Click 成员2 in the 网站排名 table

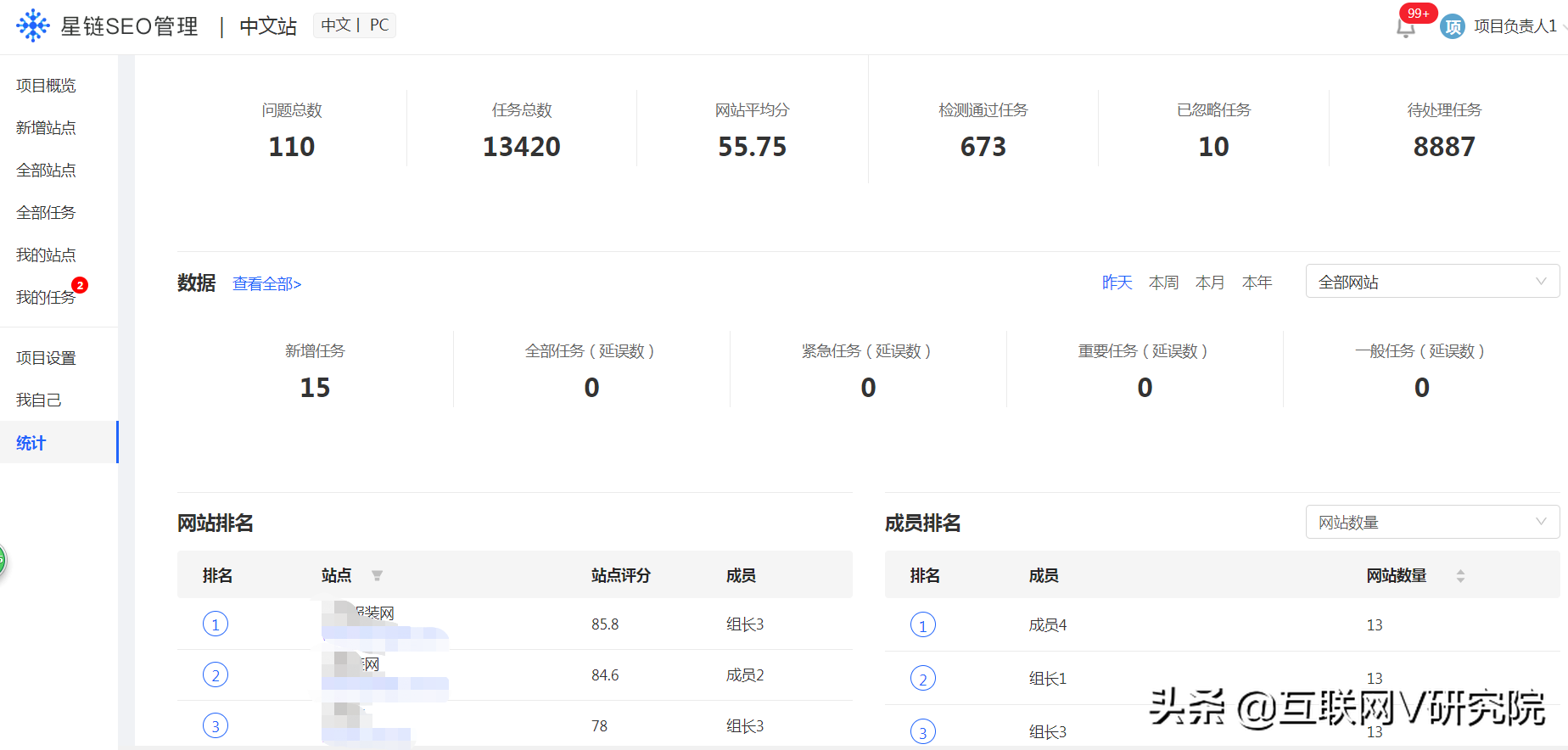[x=745, y=675]
